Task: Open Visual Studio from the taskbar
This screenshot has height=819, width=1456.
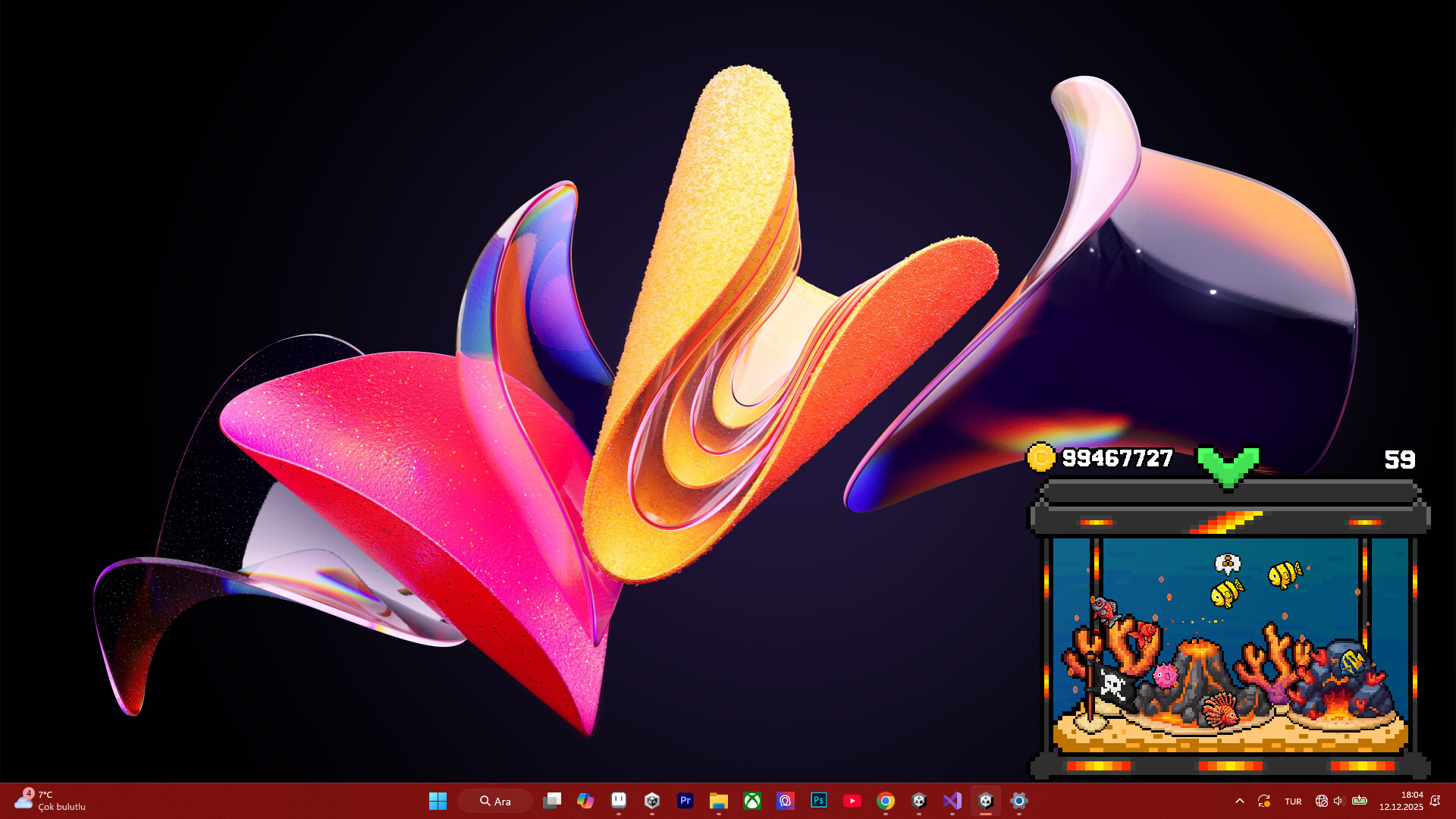Action: point(952,801)
